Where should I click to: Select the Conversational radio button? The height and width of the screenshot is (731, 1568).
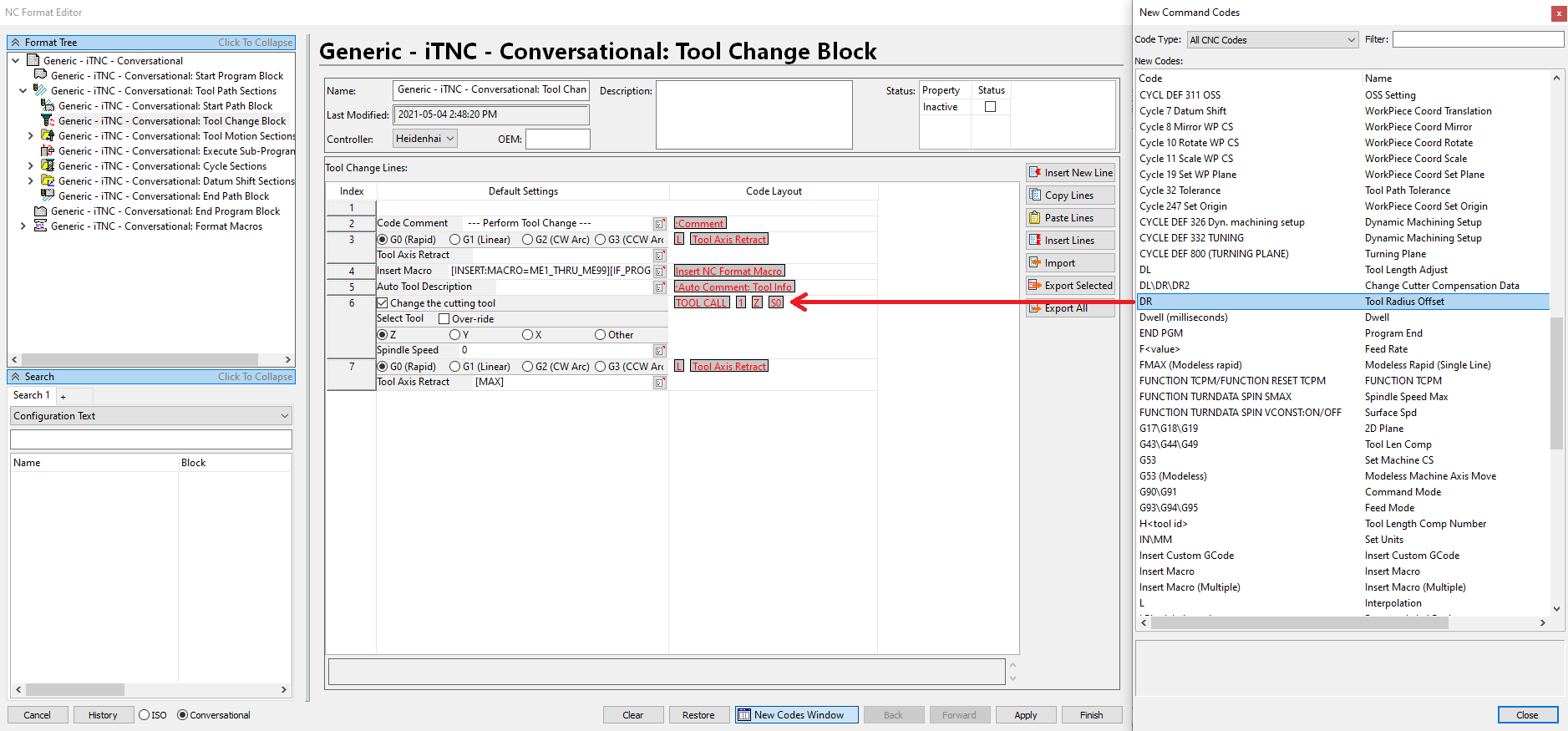[182, 715]
